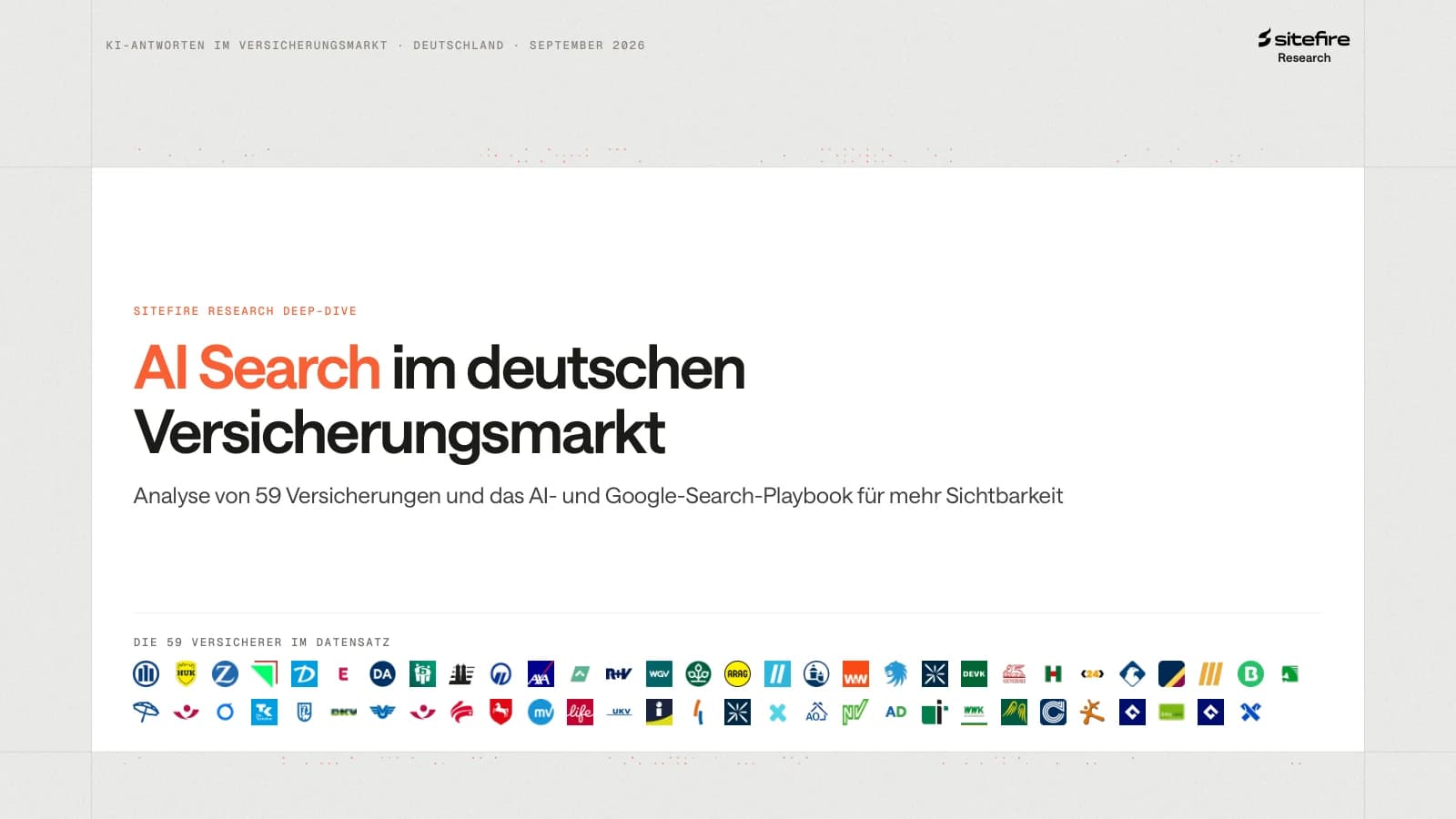This screenshot has width=1456, height=819.
Task: Click the green triangle logo with red corner
Action: (x=264, y=673)
